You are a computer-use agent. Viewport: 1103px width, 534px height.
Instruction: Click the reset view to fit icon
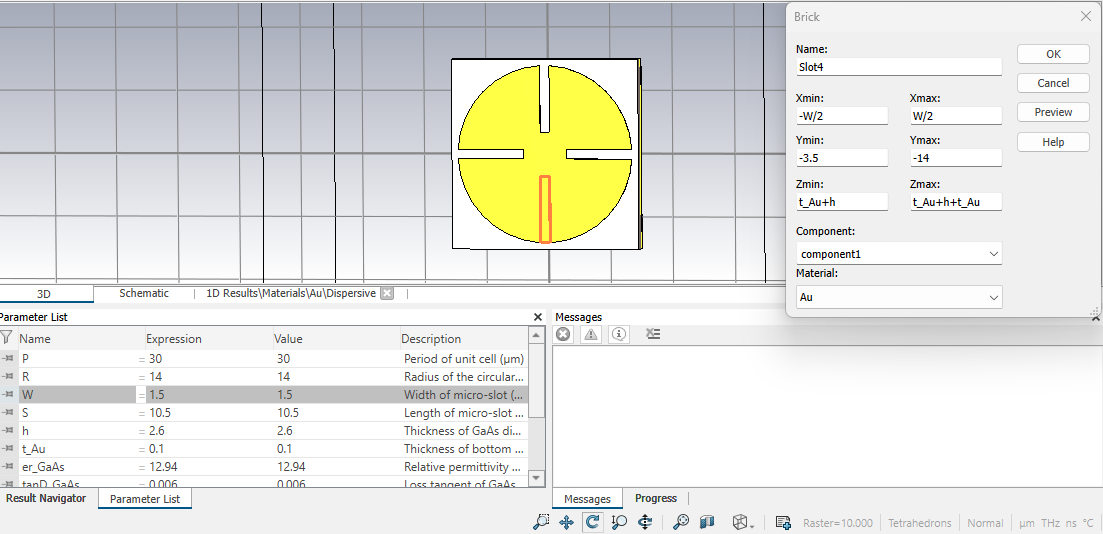point(681,522)
